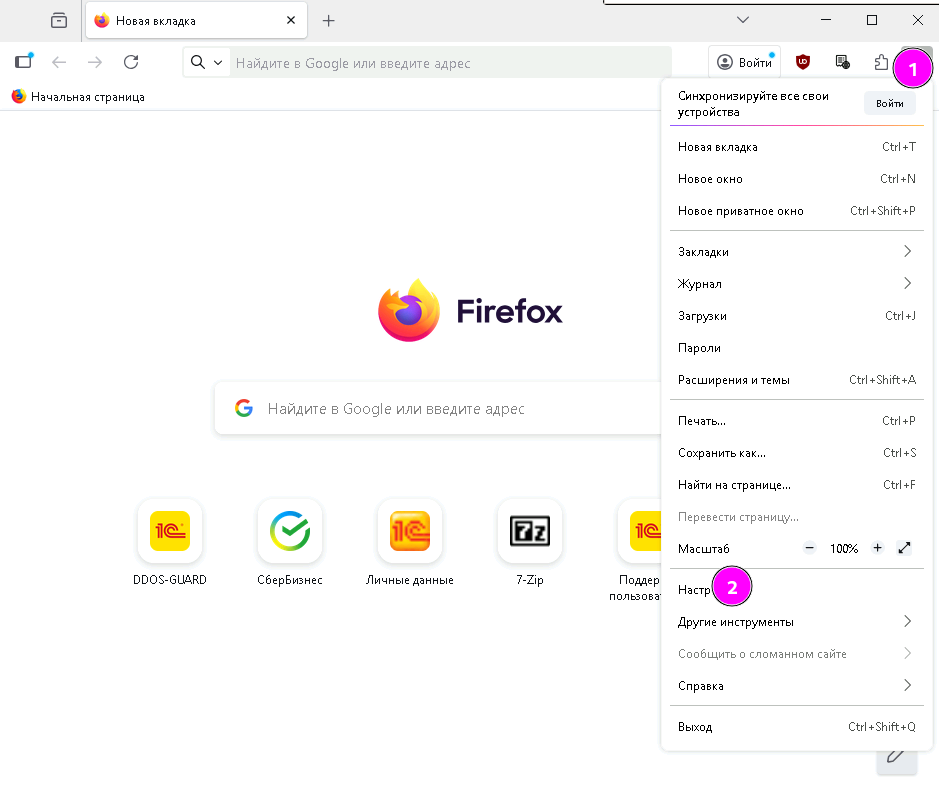
Task: Open the Extensions puzzle-piece menu
Action: point(881,62)
